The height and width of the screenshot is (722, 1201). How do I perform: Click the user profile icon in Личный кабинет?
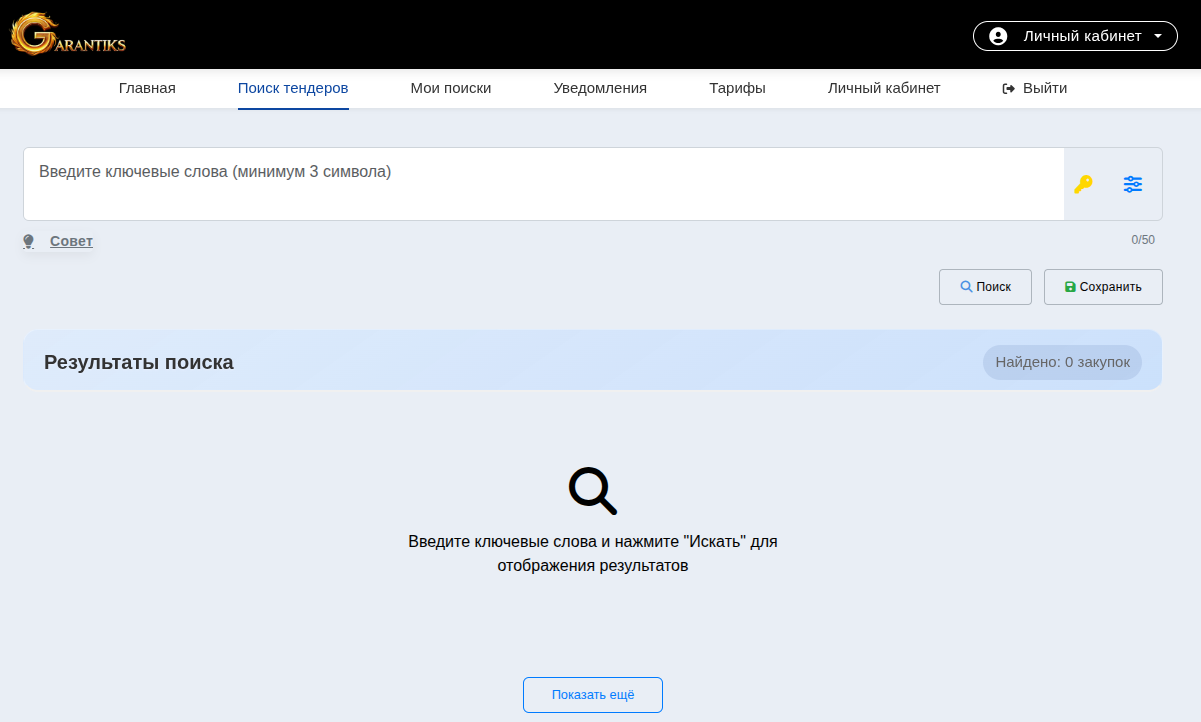pyautogui.click(x=996, y=35)
